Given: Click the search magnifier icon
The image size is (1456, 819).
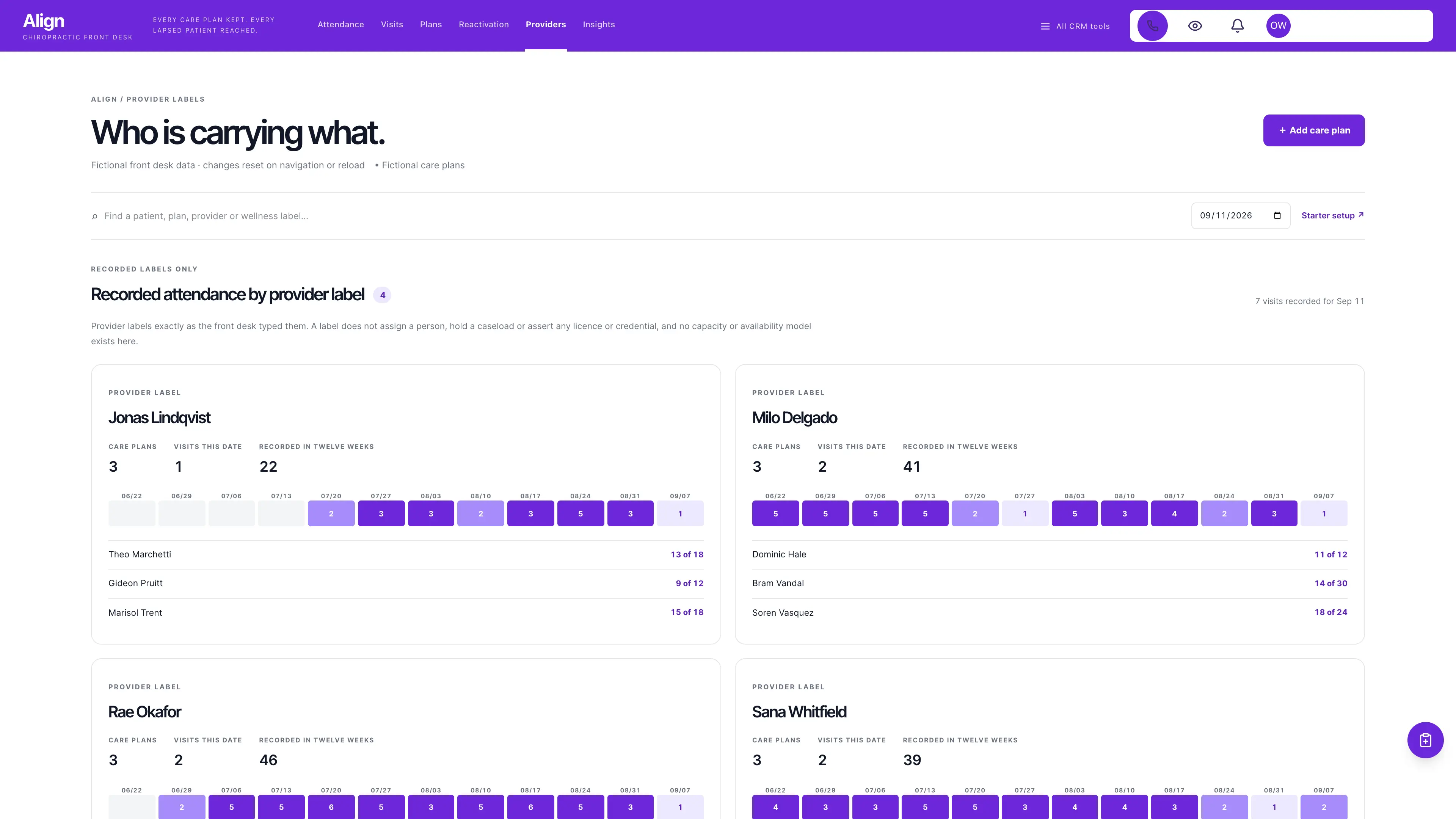Looking at the screenshot, I should [95, 217].
